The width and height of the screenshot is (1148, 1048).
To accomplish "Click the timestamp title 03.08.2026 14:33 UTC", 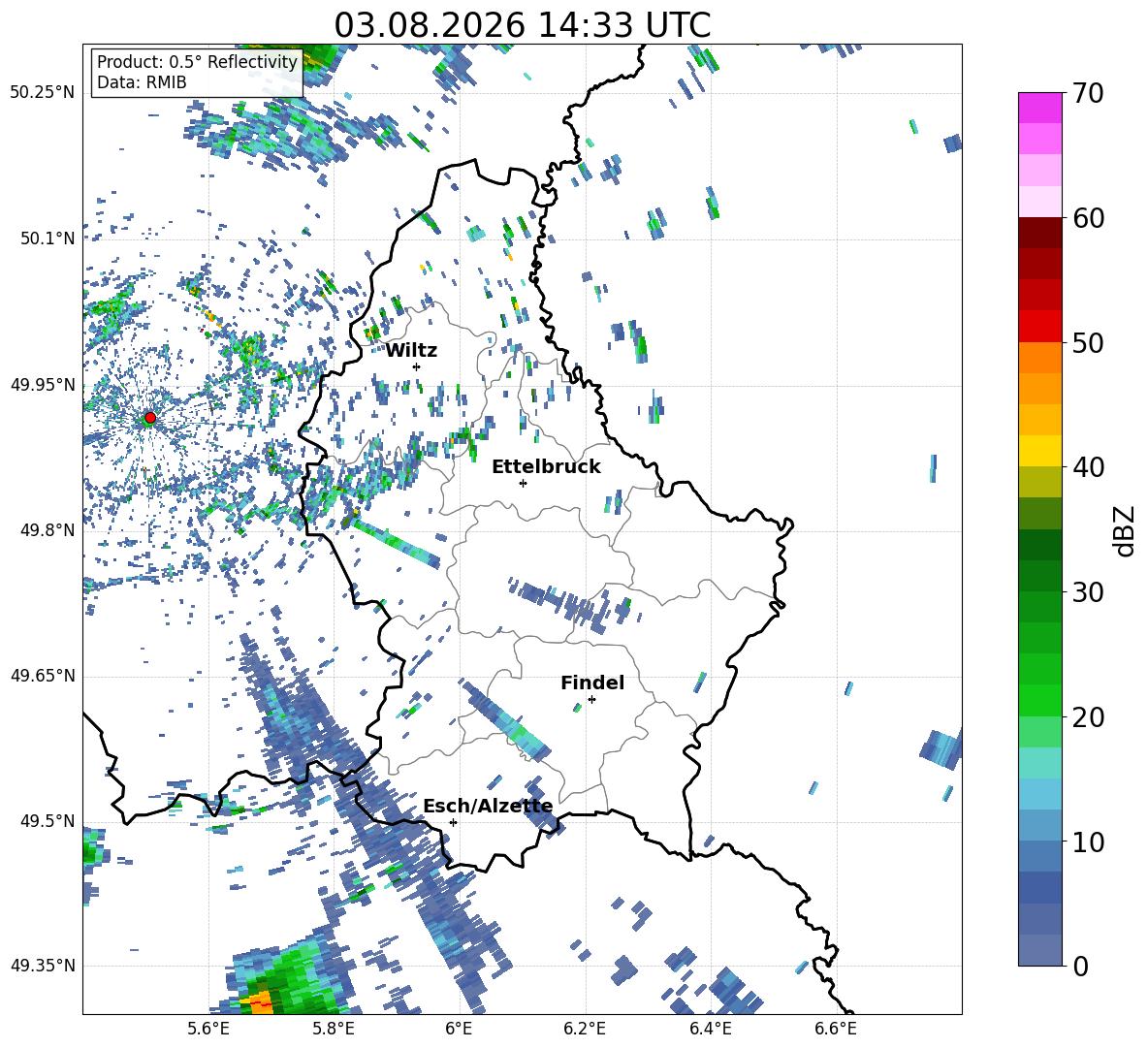I will point(522,25).
